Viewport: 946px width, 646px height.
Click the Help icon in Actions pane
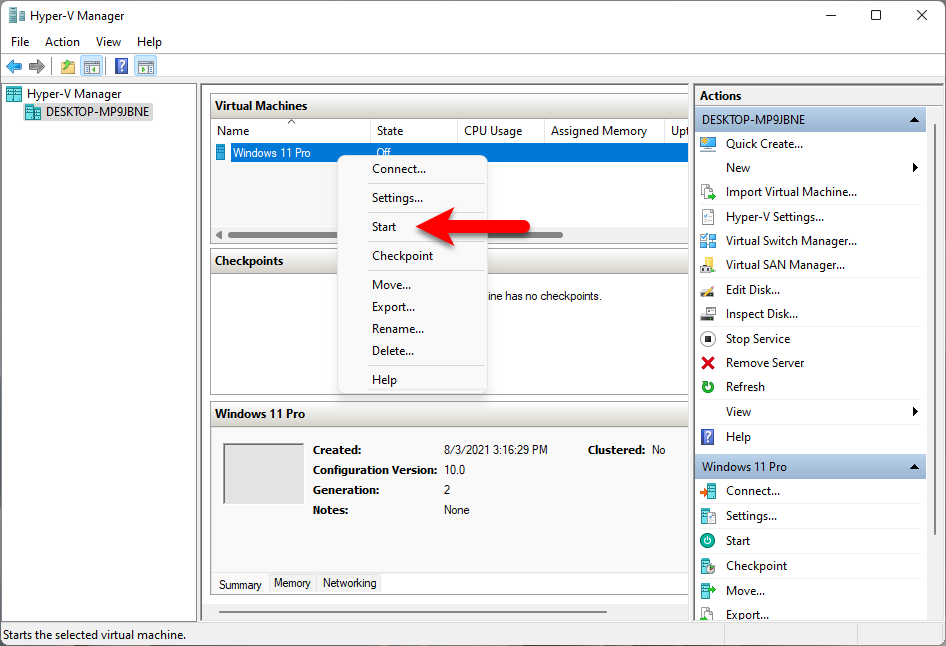click(x=708, y=437)
